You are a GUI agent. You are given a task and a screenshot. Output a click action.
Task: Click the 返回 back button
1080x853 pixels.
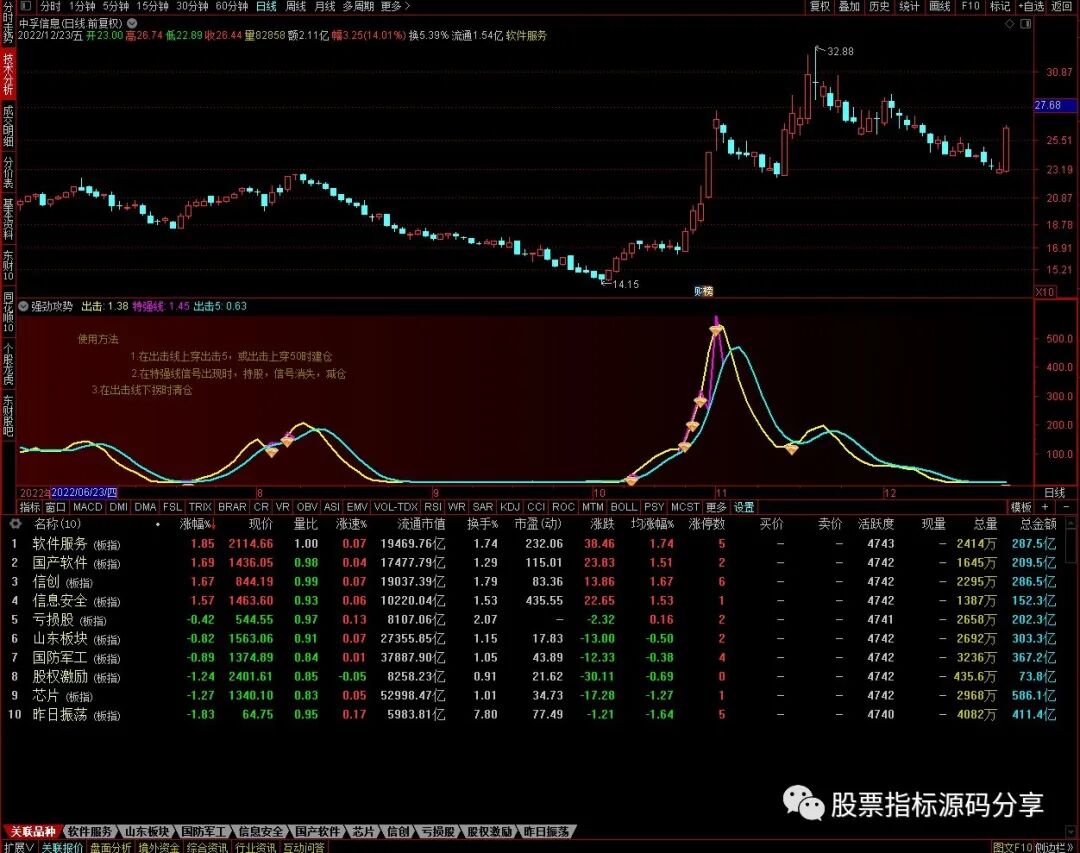coord(1061,6)
